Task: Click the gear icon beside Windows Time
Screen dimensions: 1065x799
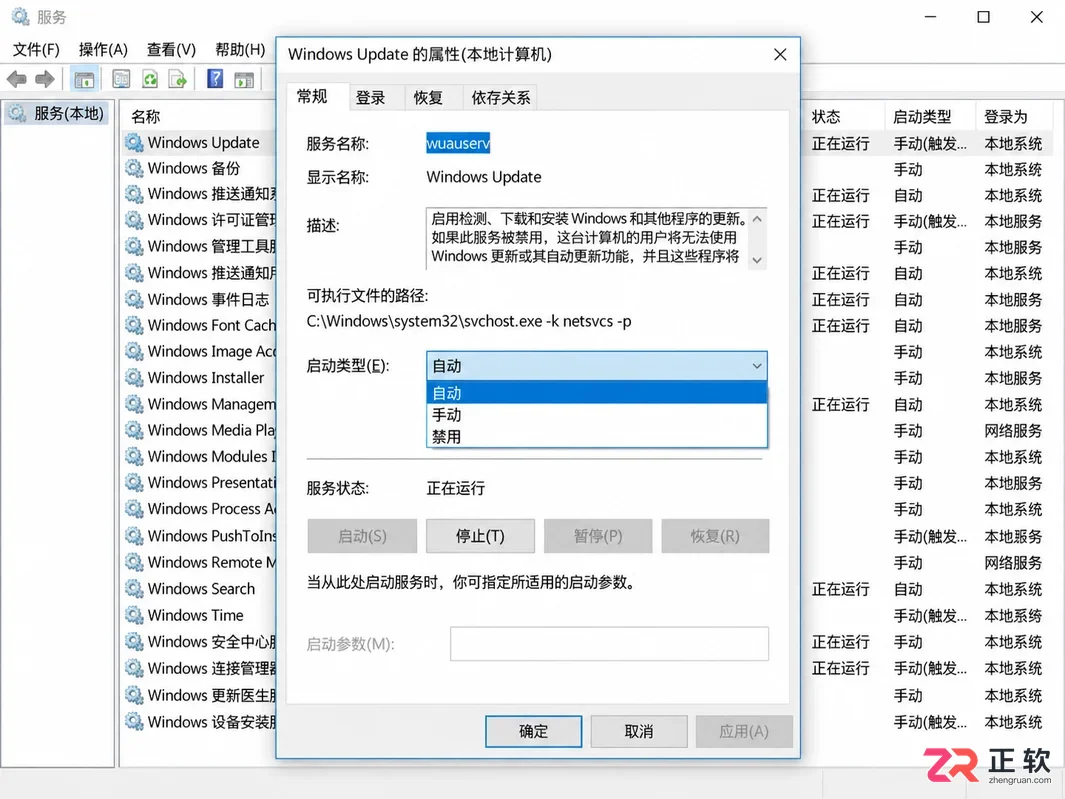Action: click(x=134, y=616)
